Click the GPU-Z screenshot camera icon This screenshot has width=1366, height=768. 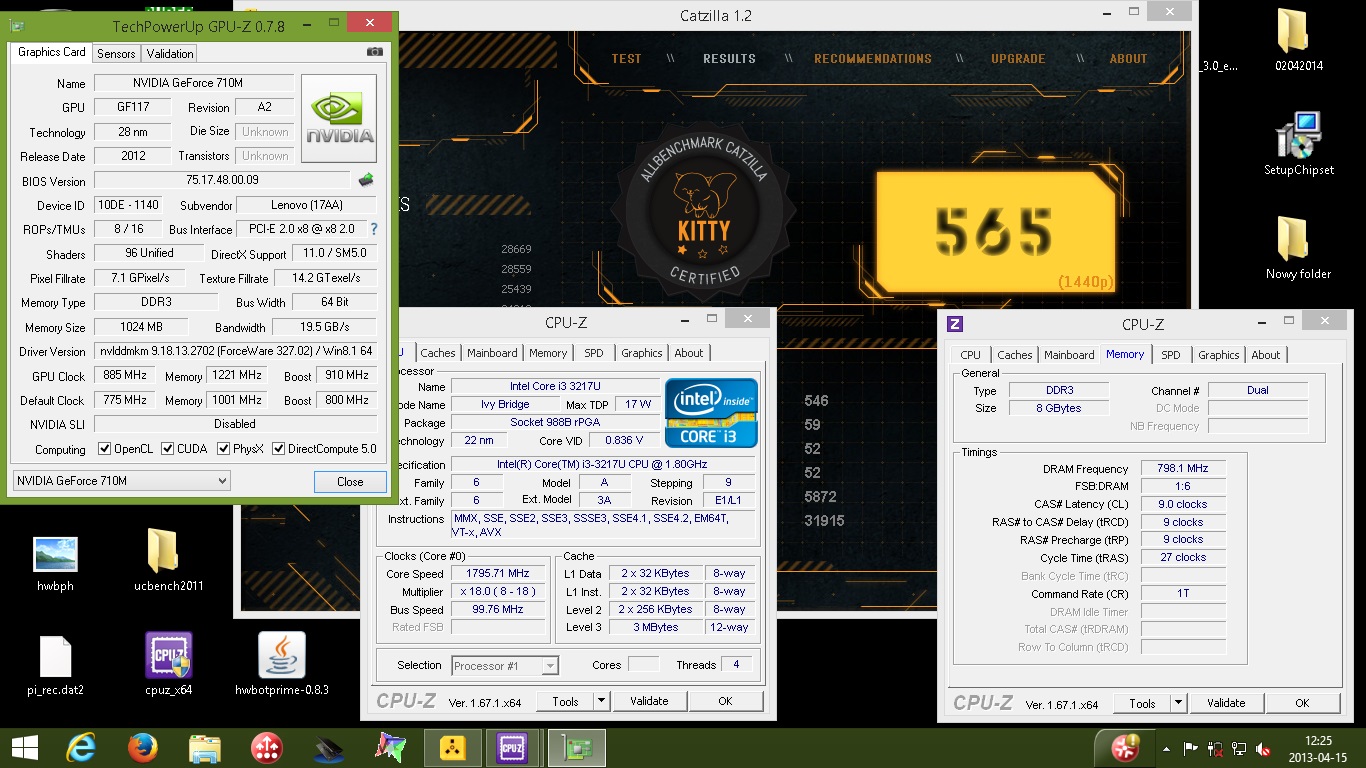(375, 52)
